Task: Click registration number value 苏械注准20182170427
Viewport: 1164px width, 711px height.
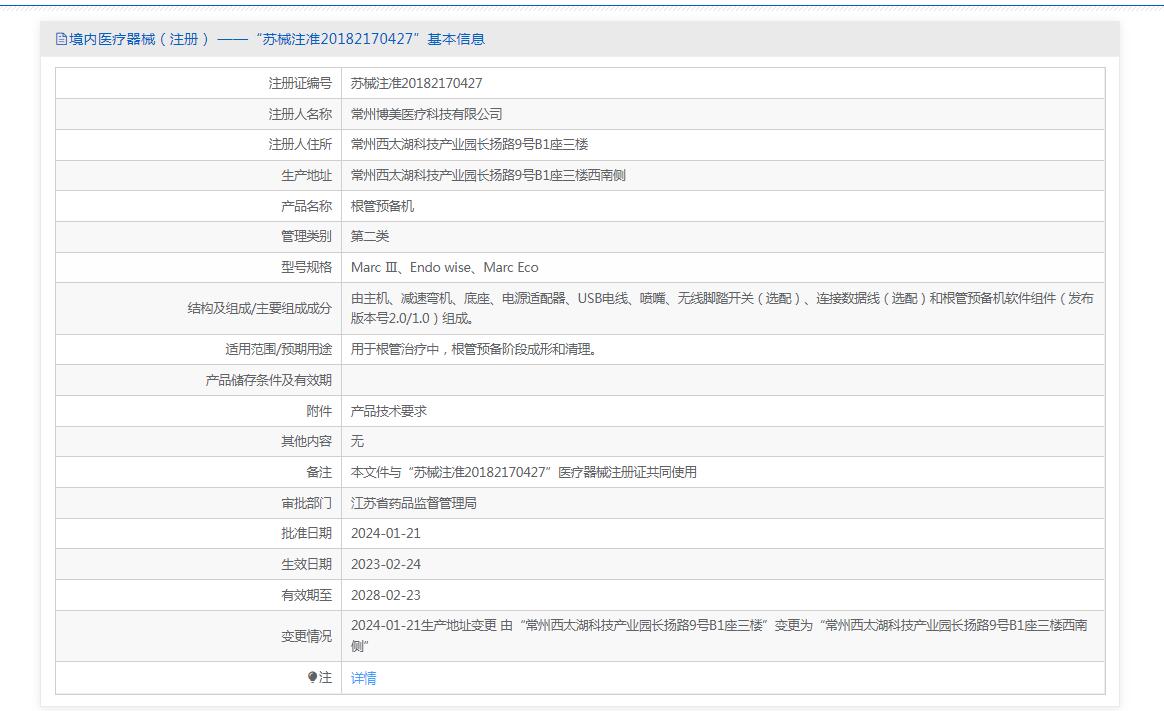Action: pyautogui.click(x=416, y=84)
